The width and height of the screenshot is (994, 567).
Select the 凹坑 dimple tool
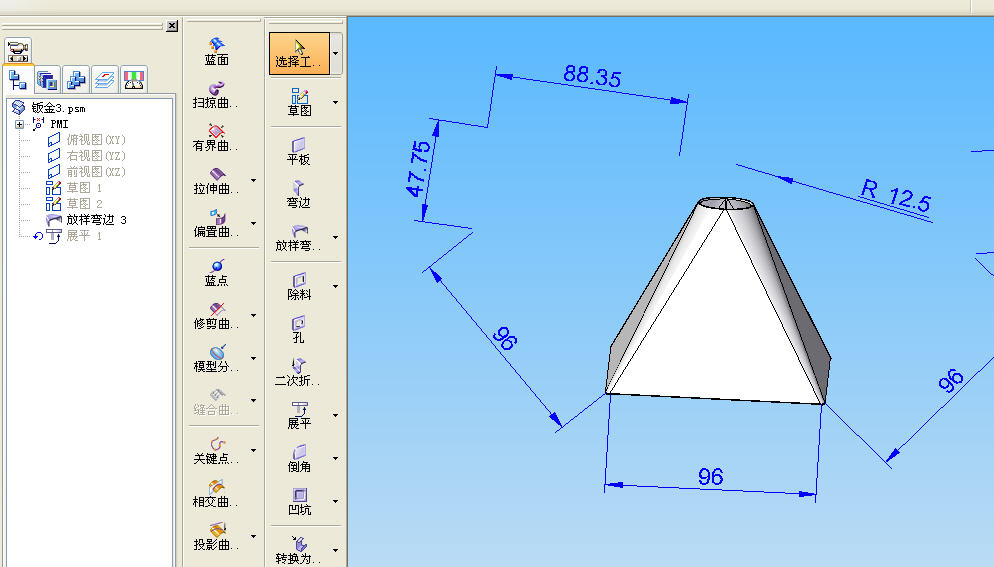pos(299,502)
